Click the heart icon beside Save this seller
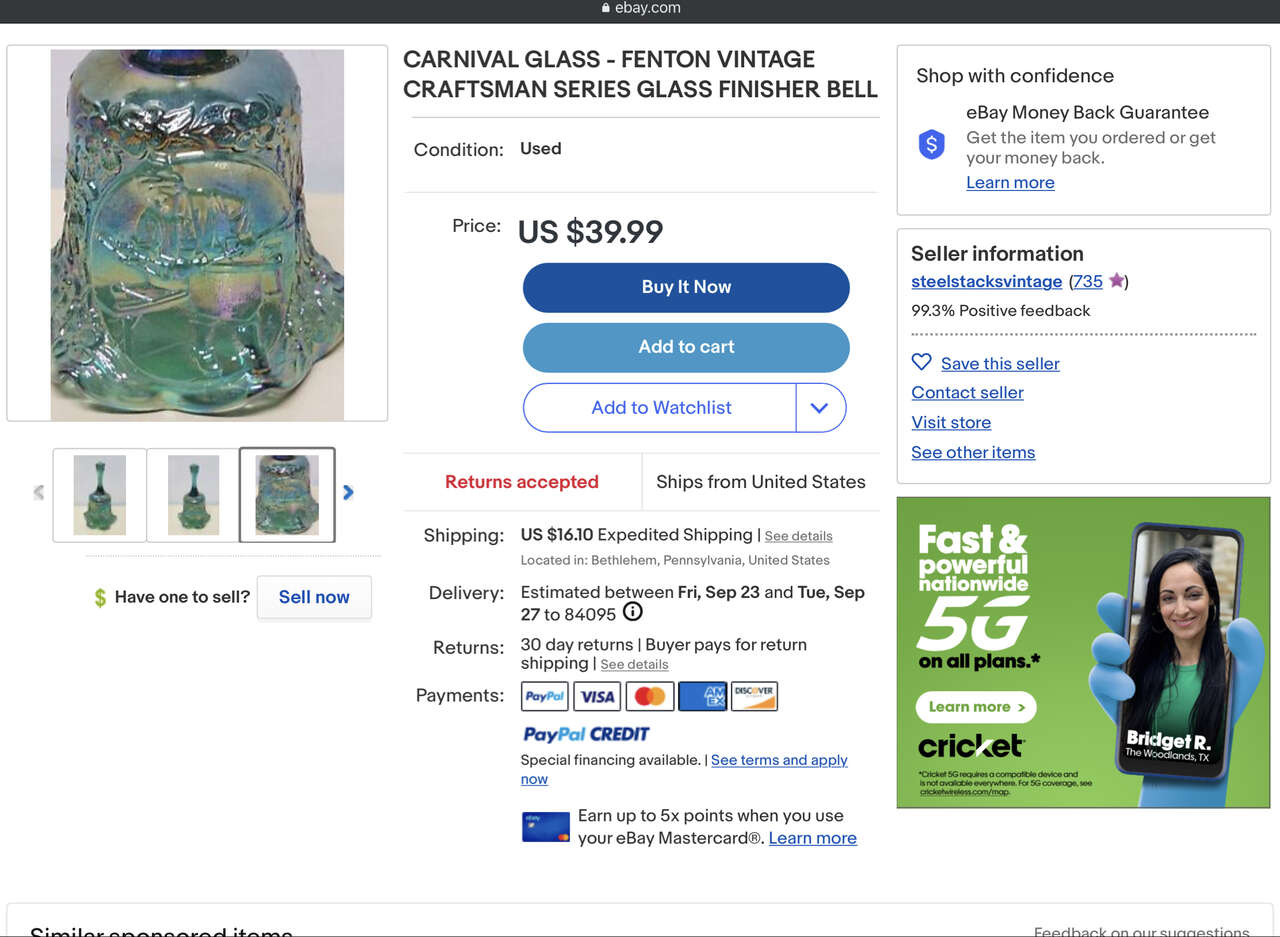The height and width of the screenshot is (937, 1280). coord(921,363)
